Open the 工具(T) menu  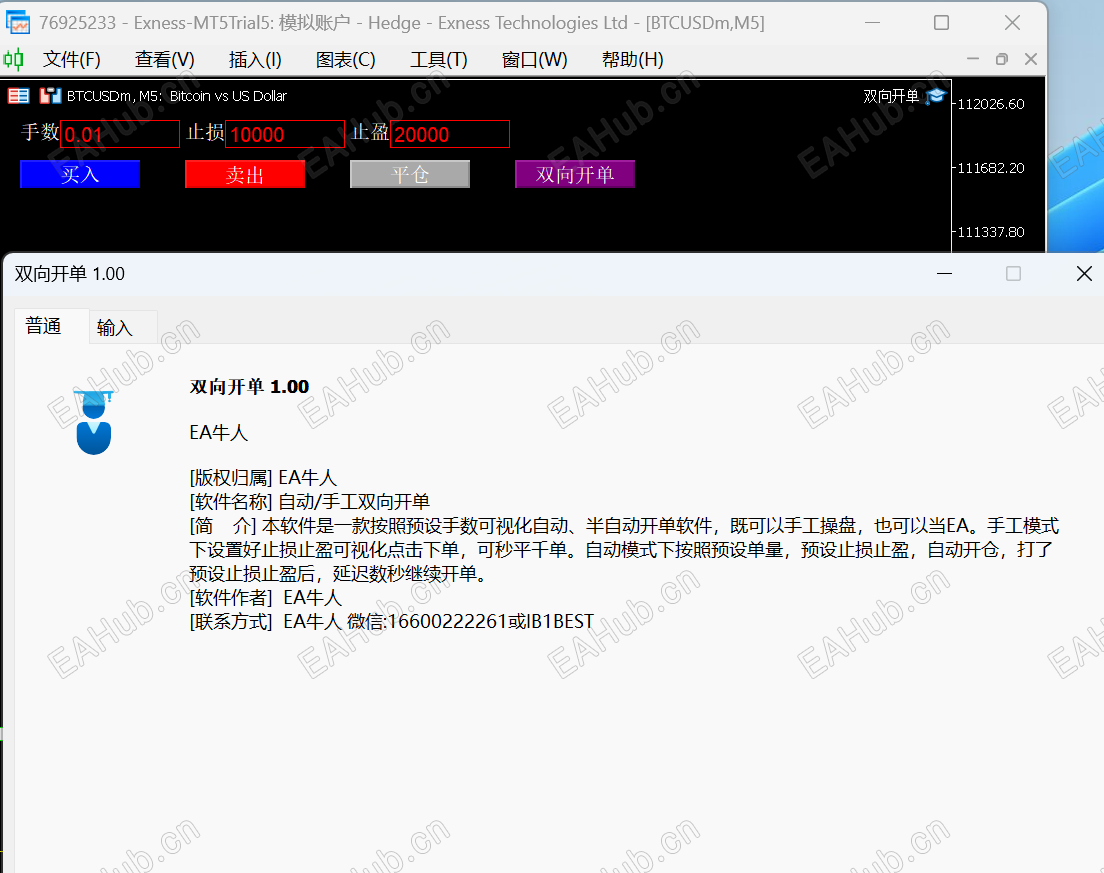pos(437,59)
